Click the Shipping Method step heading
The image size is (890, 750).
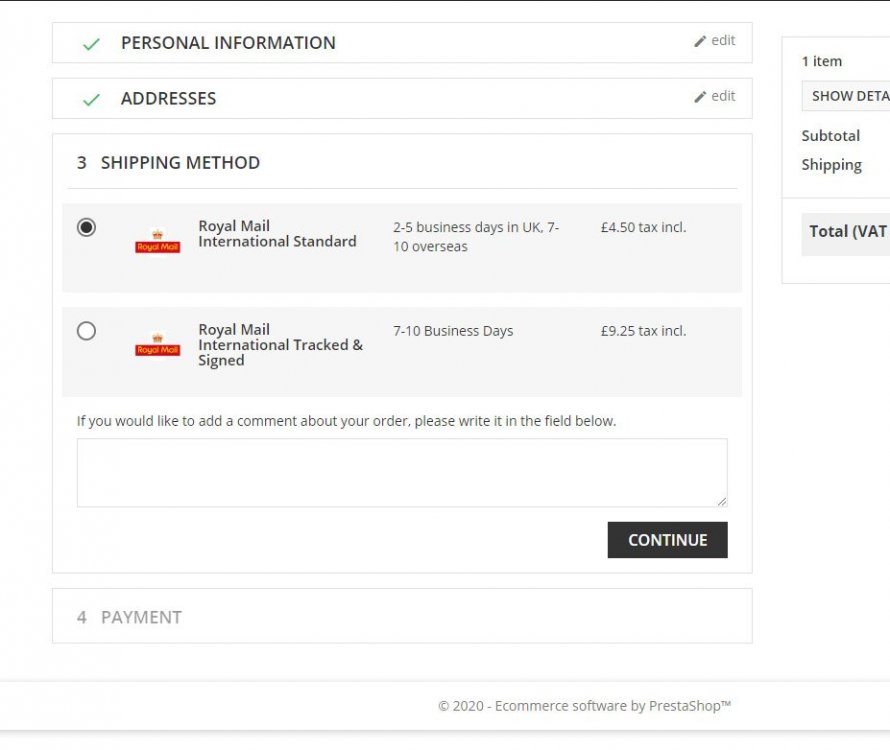click(x=180, y=163)
